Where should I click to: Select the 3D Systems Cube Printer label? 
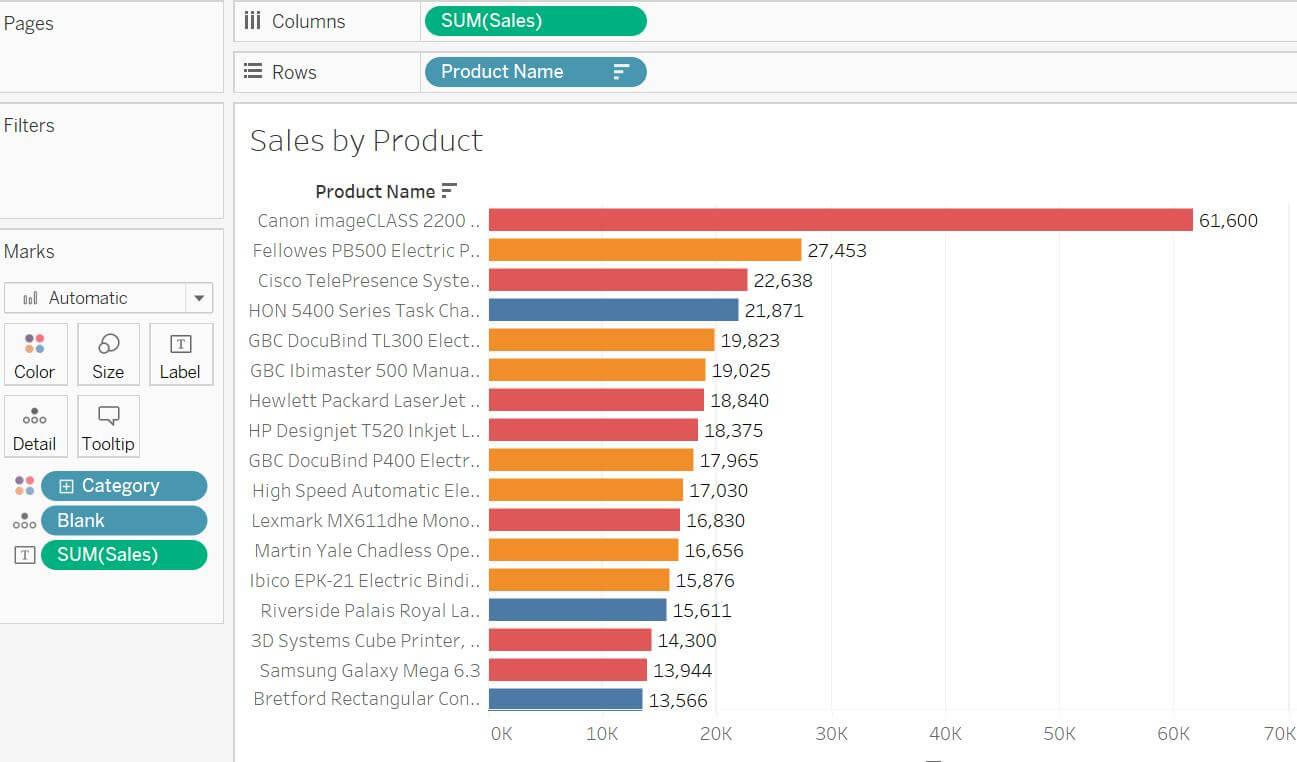coord(366,641)
